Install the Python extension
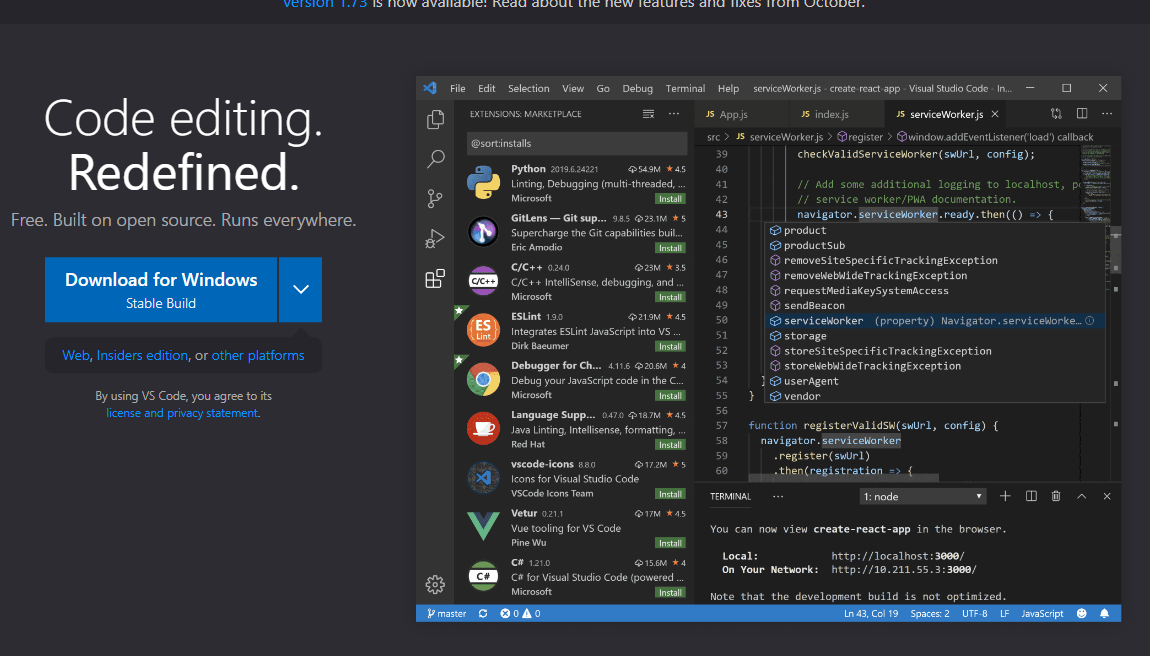 [x=670, y=199]
